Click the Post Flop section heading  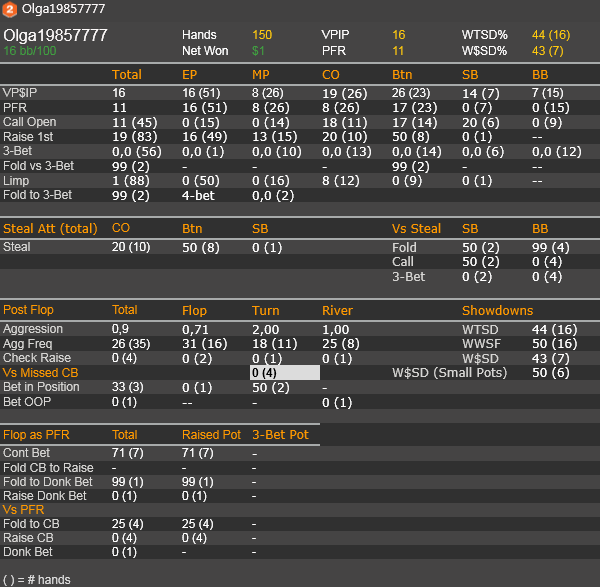tap(28, 310)
